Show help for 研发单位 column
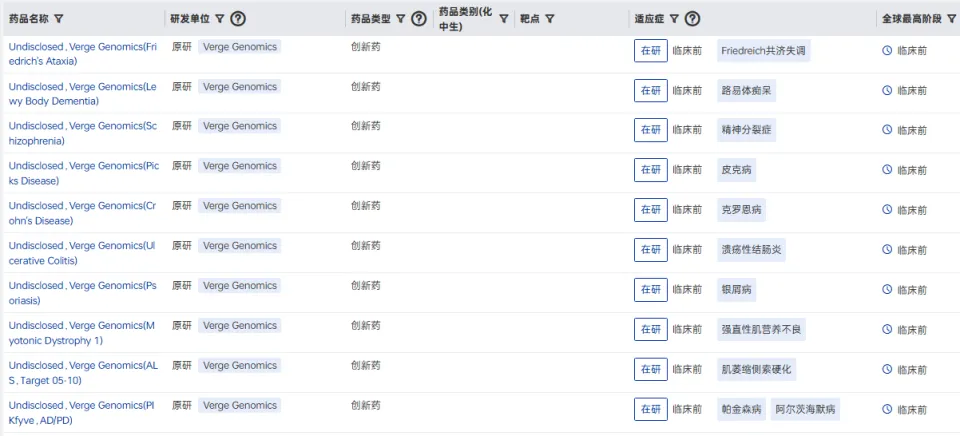The image size is (960, 436). coord(238,19)
